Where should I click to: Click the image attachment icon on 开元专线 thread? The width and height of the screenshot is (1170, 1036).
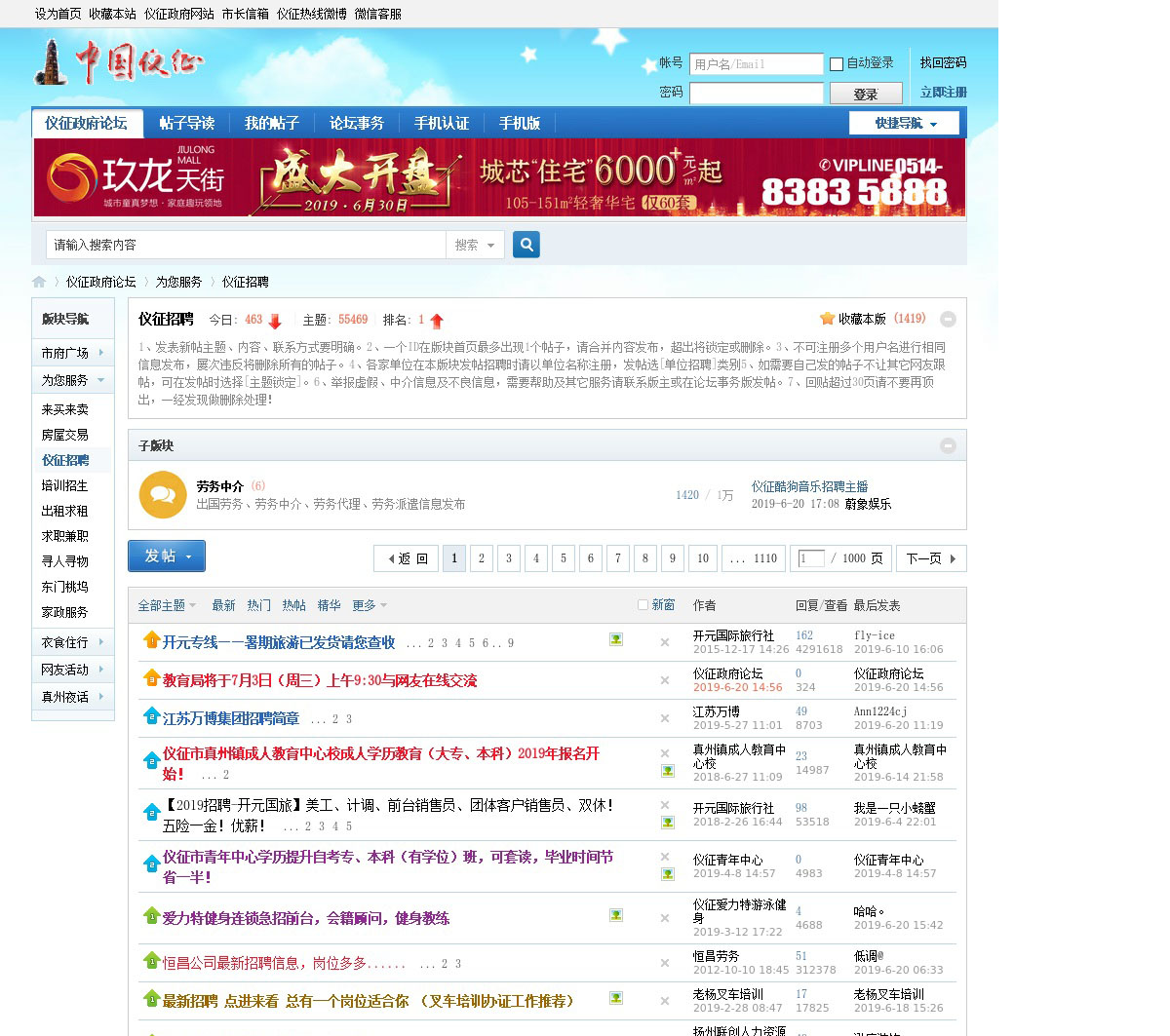pos(616,639)
